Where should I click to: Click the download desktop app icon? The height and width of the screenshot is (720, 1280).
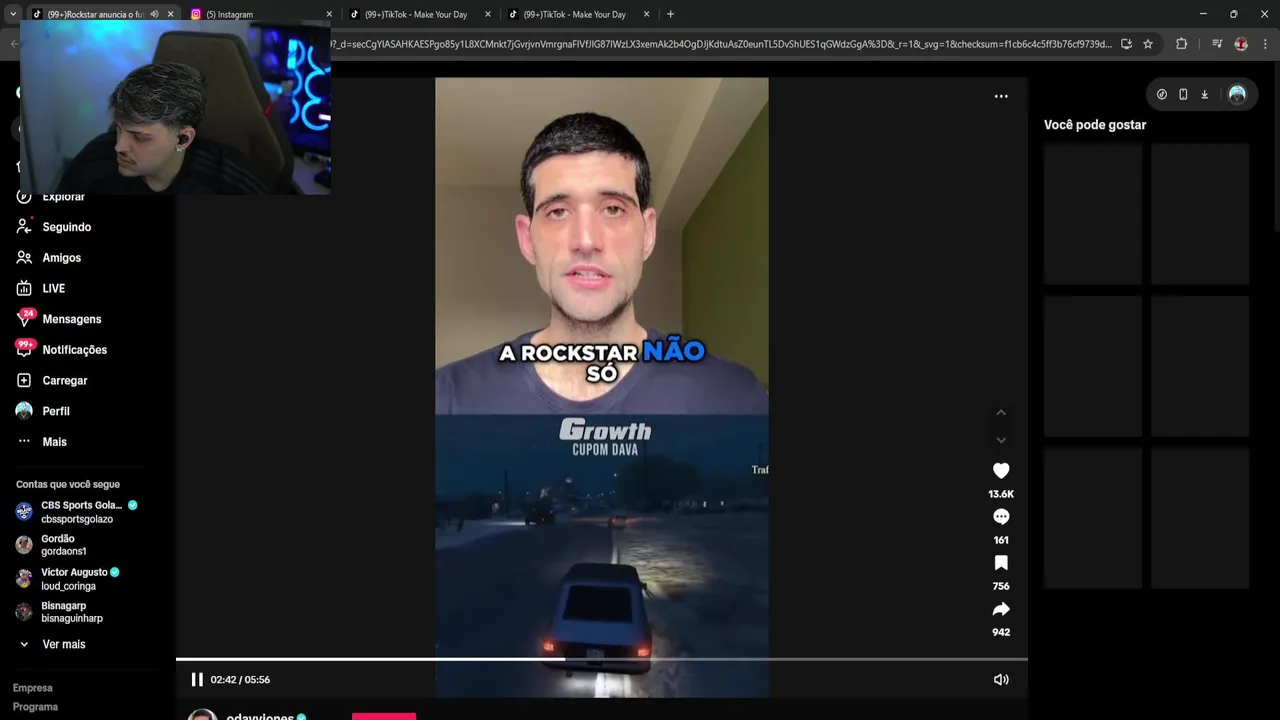tap(1205, 94)
